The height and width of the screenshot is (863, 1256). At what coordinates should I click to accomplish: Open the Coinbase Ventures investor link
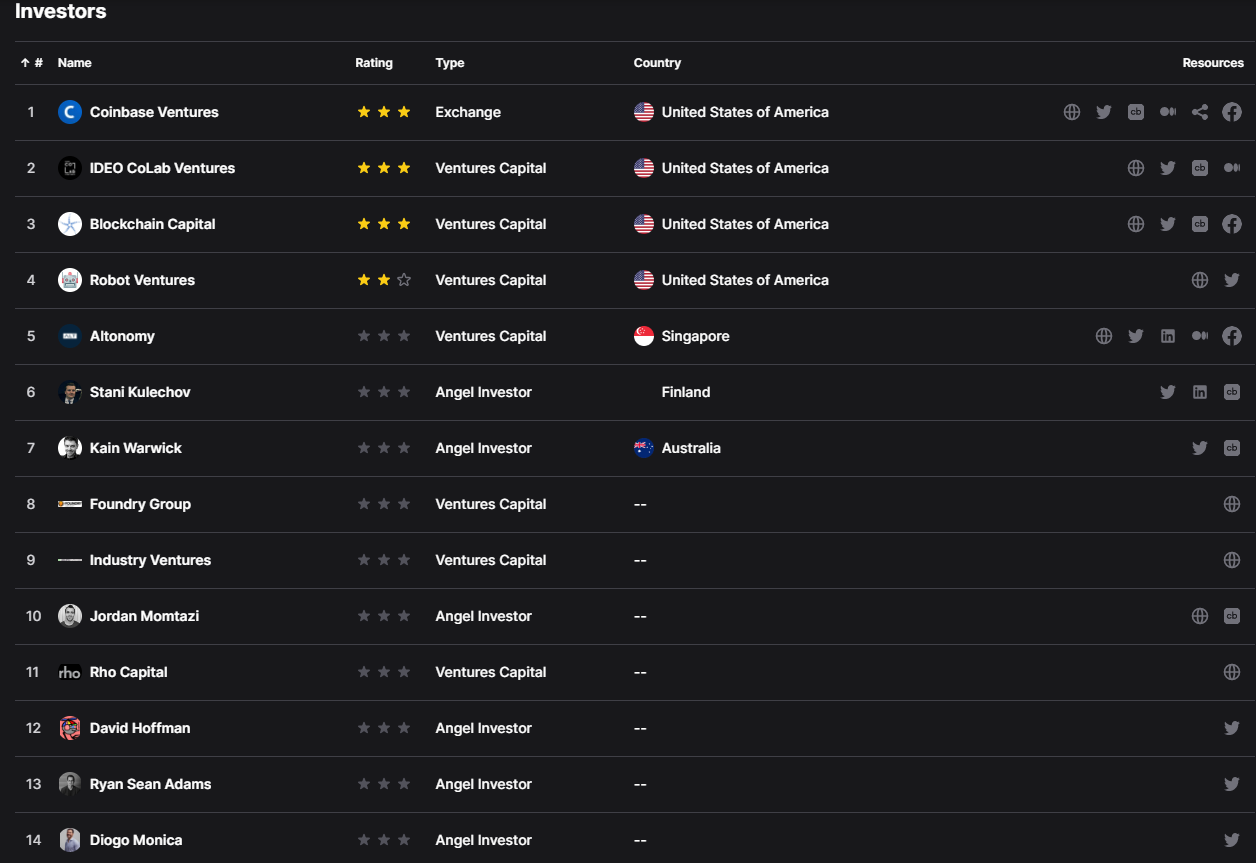pos(154,112)
